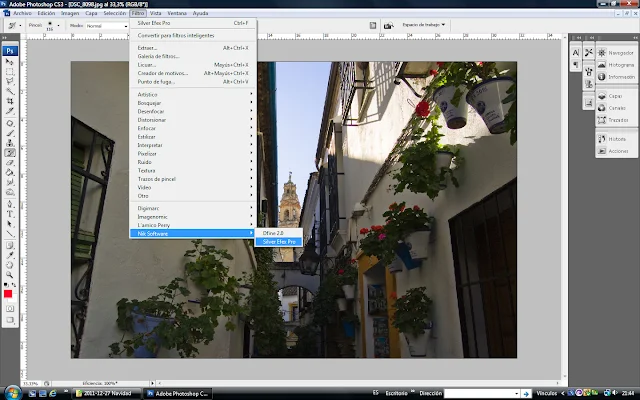The height and width of the screenshot is (400, 640).
Task: Select the Notes tool
Action: pyautogui.click(x=10, y=245)
